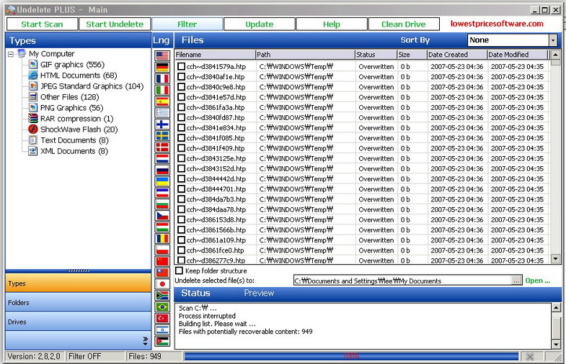Pick the Romanian flag language

pos(162,238)
